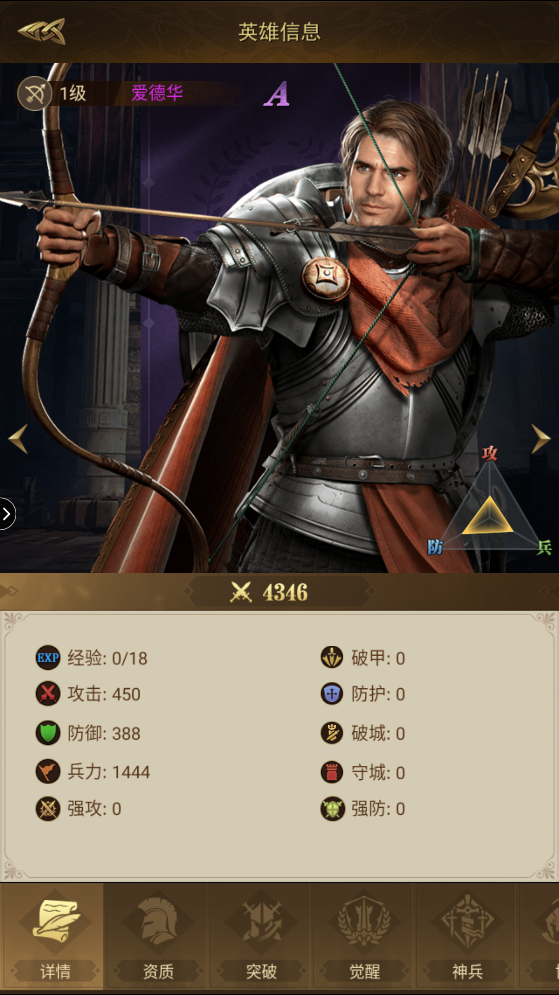This screenshot has width=559, height=995.
Task: Switch to the 资质 tab
Action: [x=157, y=935]
